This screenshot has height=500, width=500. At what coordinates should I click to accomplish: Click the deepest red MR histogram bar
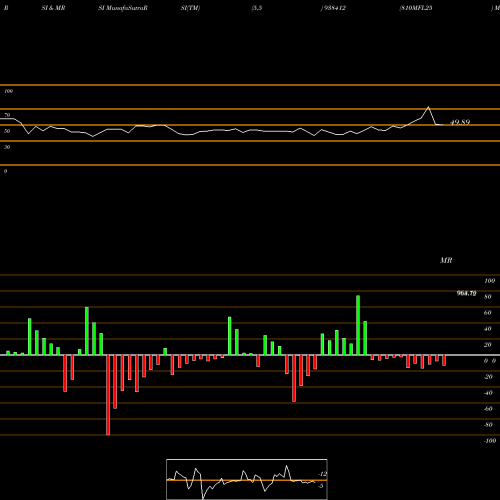pos(108,395)
